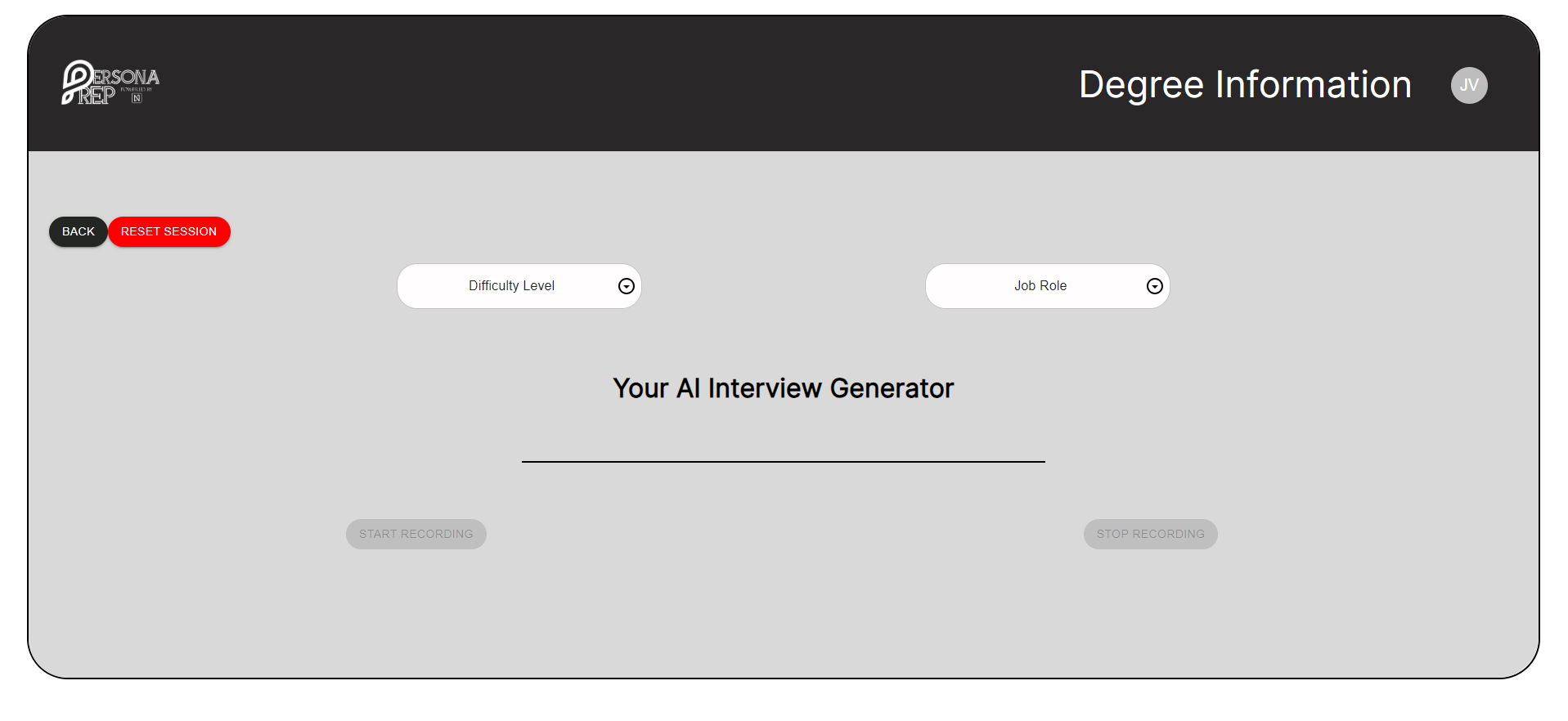
Task: Select the Degree Information header
Action: [x=1244, y=84]
